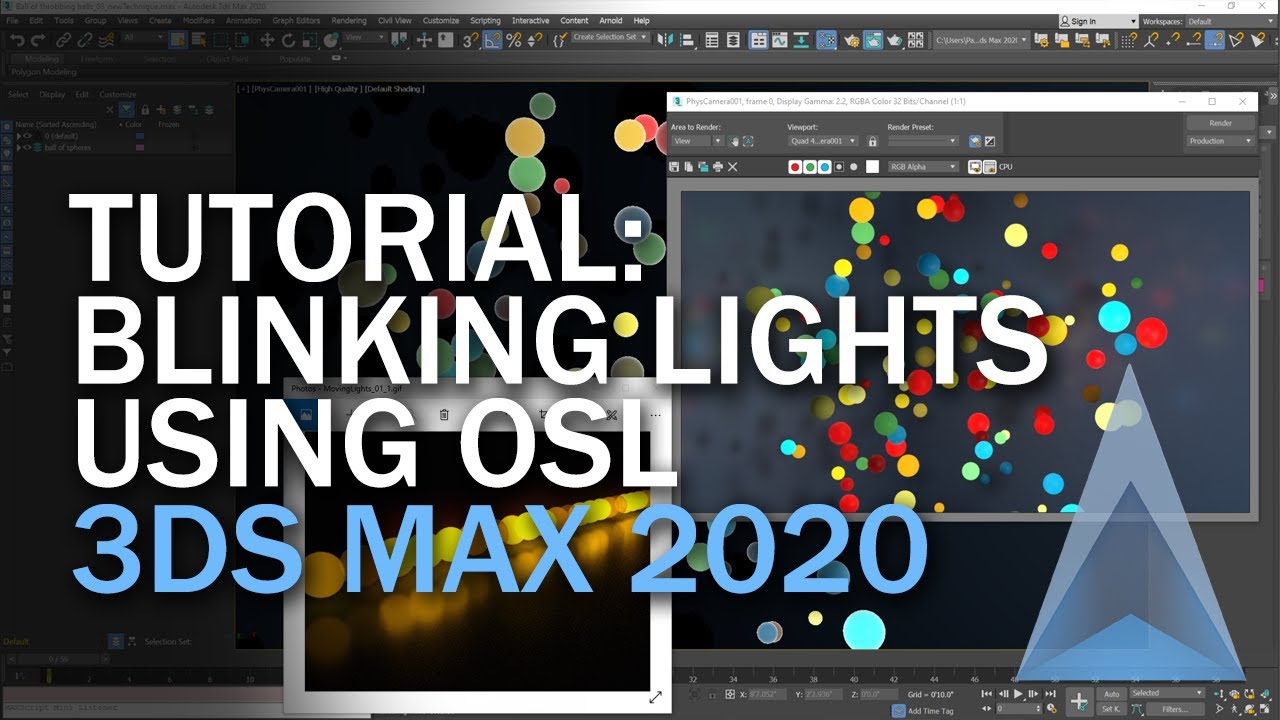
Task: Open Viewport Quad 4 dropdown
Action: [822, 141]
